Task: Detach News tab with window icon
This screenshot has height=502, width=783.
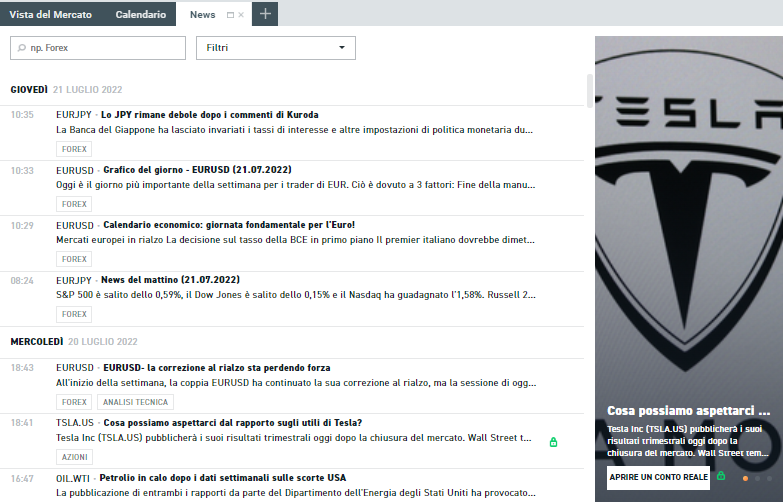Action: pos(230,15)
